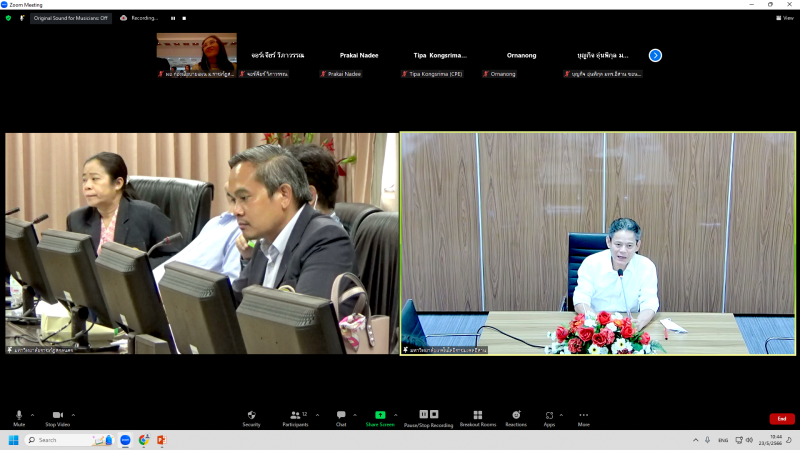Screen dimensions: 800x450
Task: Click the red End meeting button
Action: (782, 418)
